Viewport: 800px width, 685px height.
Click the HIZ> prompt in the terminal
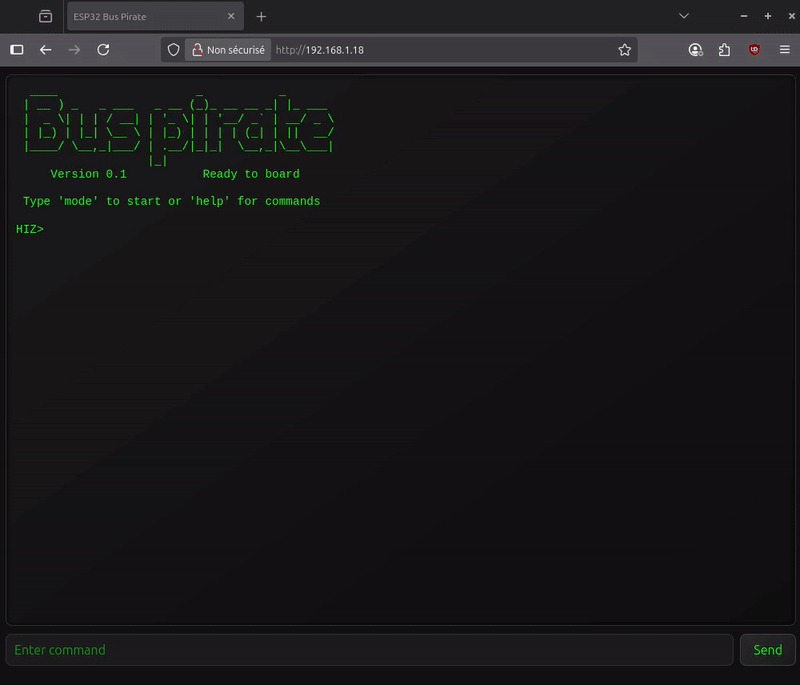(x=30, y=230)
